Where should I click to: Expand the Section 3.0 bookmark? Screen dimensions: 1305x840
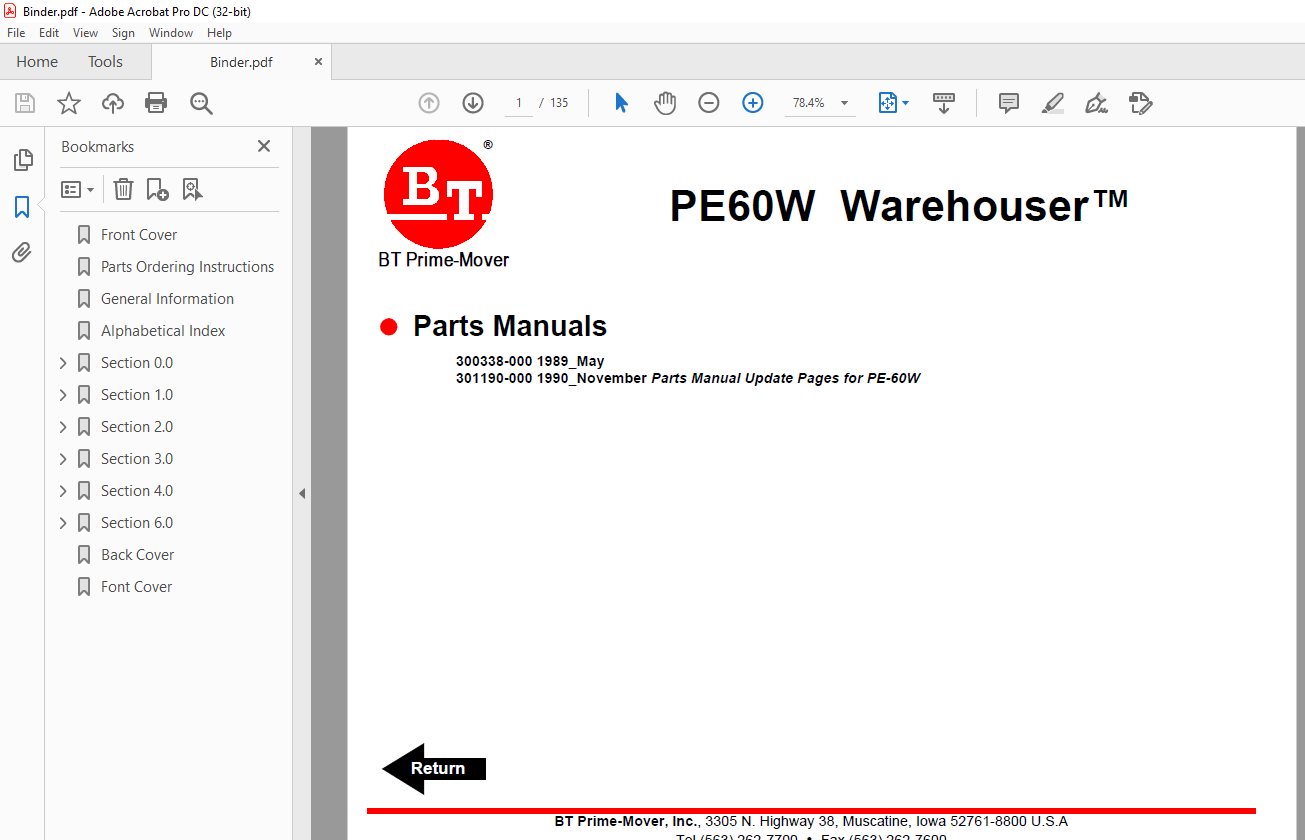(63, 459)
